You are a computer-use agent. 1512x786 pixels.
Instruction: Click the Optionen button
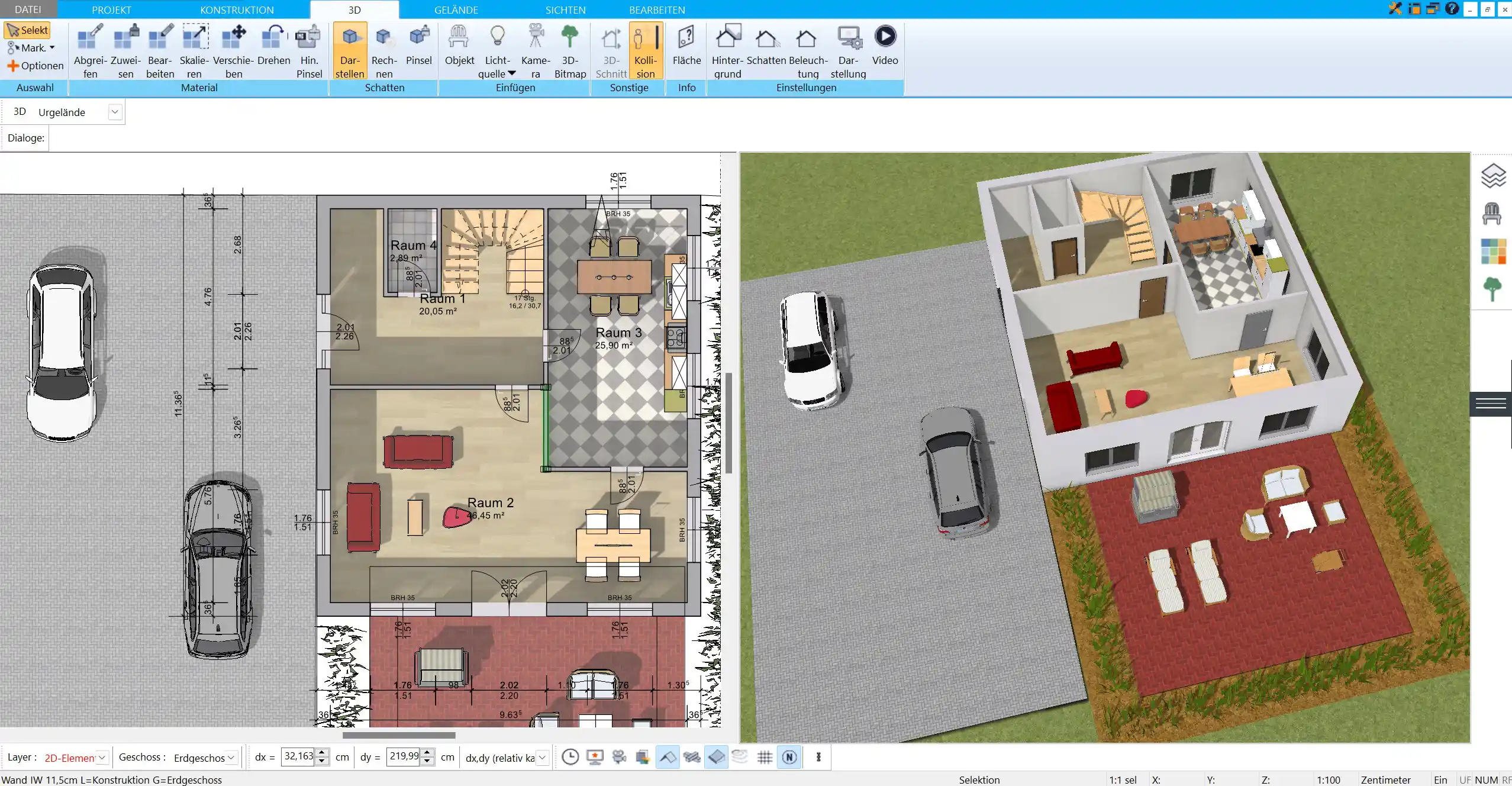tap(36, 66)
